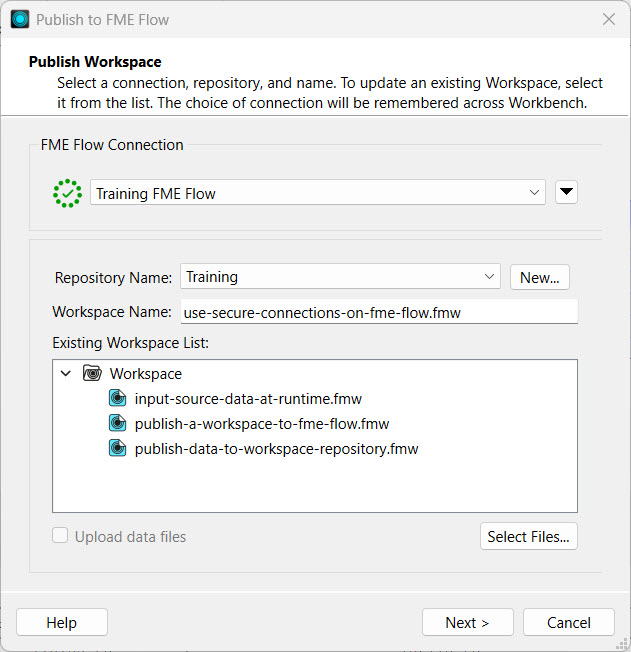The height and width of the screenshot is (652, 631).
Task: Click the publish-data-to-workspace-repository.fmw file icon
Action: point(119,449)
